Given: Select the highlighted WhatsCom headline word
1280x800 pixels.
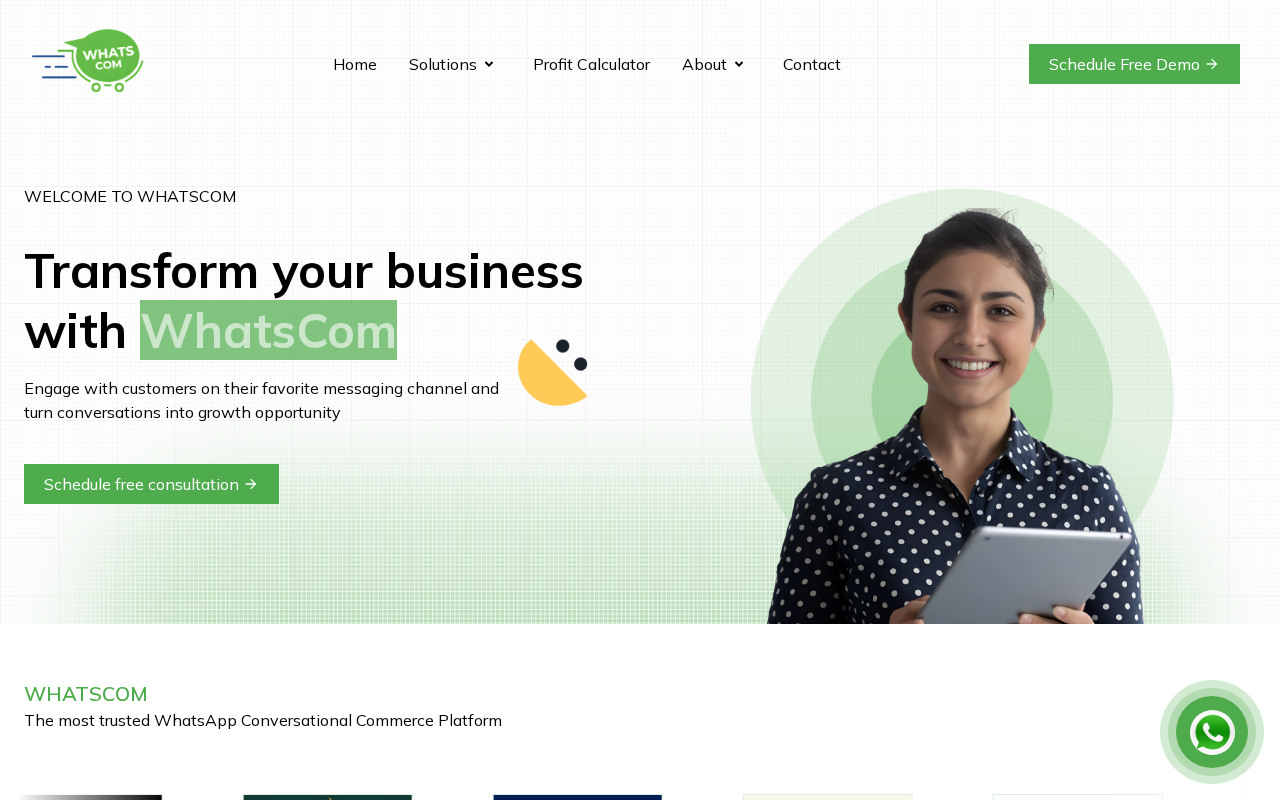Looking at the screenshot, I should [268, 330].
